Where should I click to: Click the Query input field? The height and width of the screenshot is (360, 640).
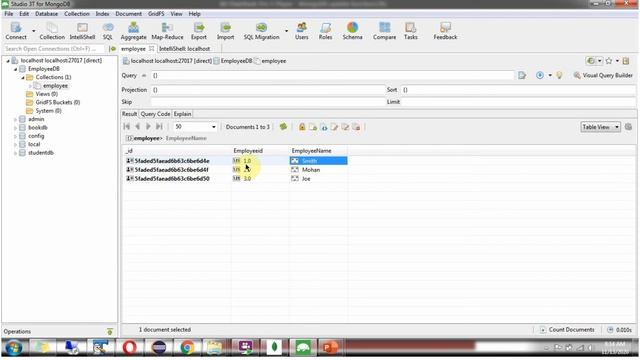pos(332,76)
